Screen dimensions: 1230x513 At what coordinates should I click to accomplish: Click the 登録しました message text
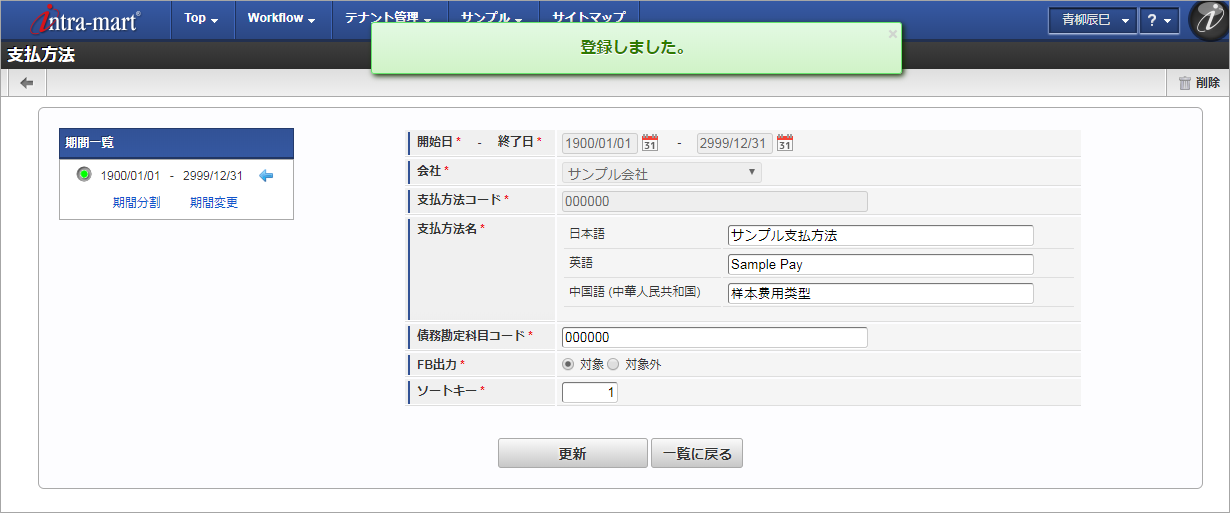coord(633,47)
